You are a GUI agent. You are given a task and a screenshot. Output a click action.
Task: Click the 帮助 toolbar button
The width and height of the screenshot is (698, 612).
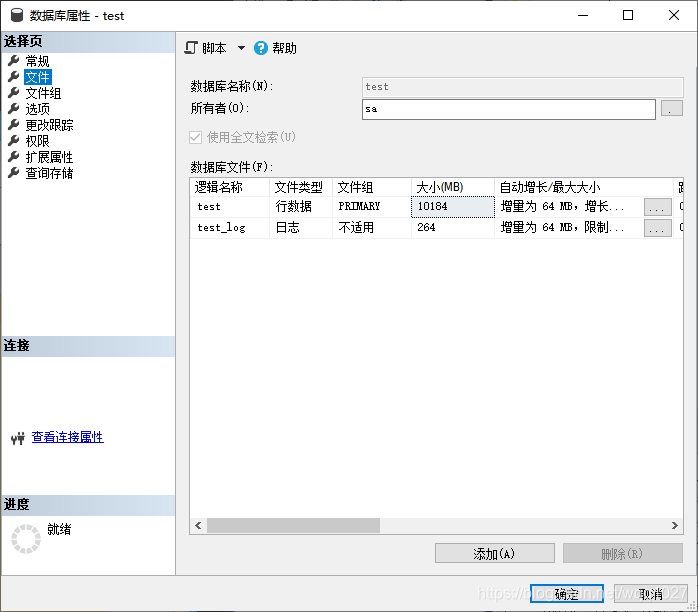coord(276,48)
